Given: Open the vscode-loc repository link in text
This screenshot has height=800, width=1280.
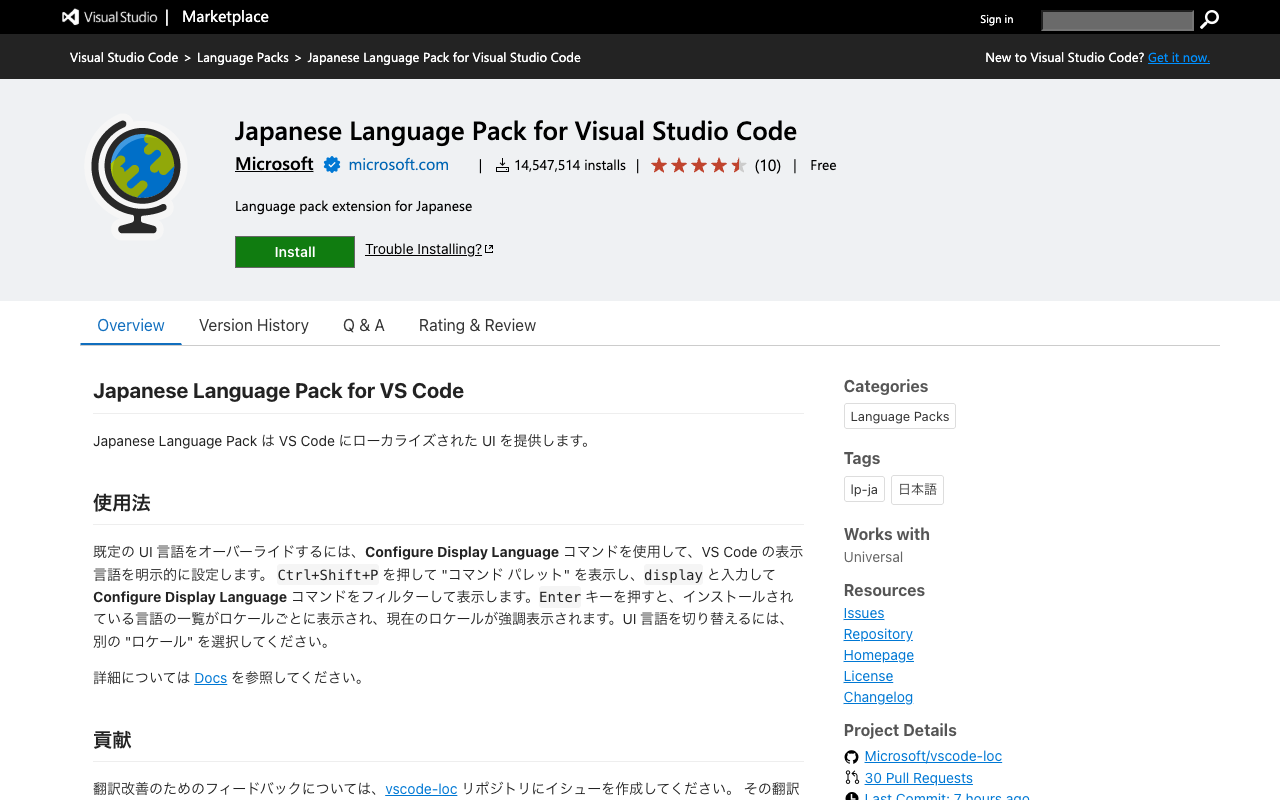Looking at the screenshot, I should click(421, 789).
